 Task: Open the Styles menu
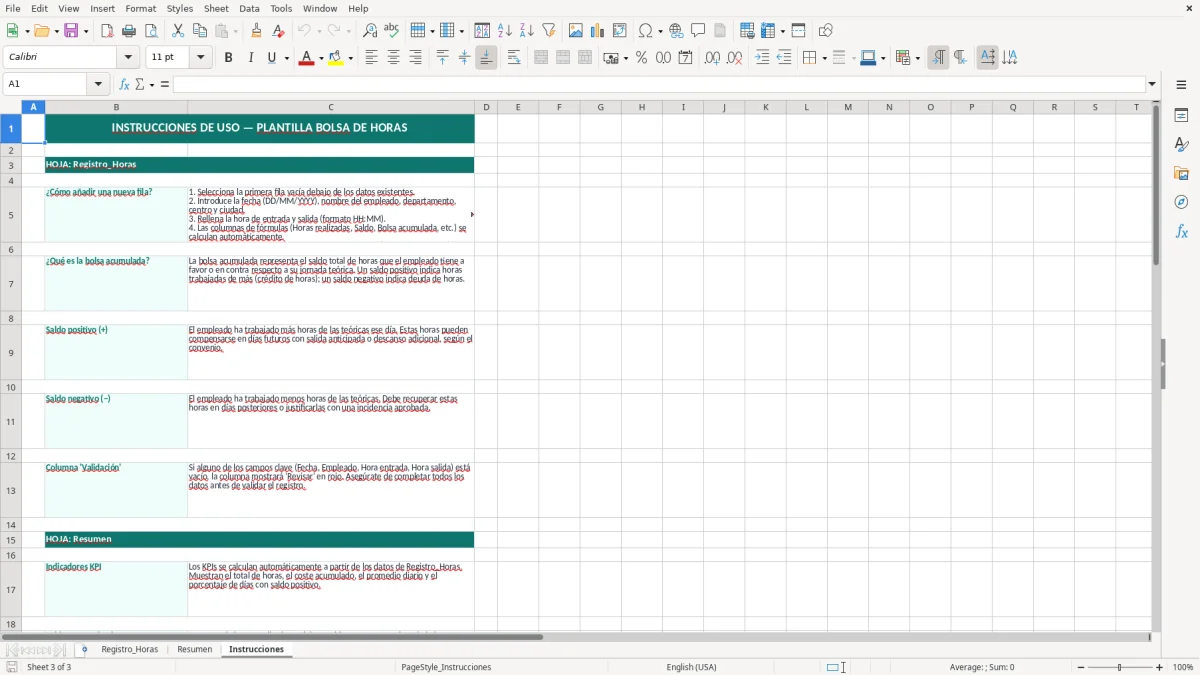point(180,8)
